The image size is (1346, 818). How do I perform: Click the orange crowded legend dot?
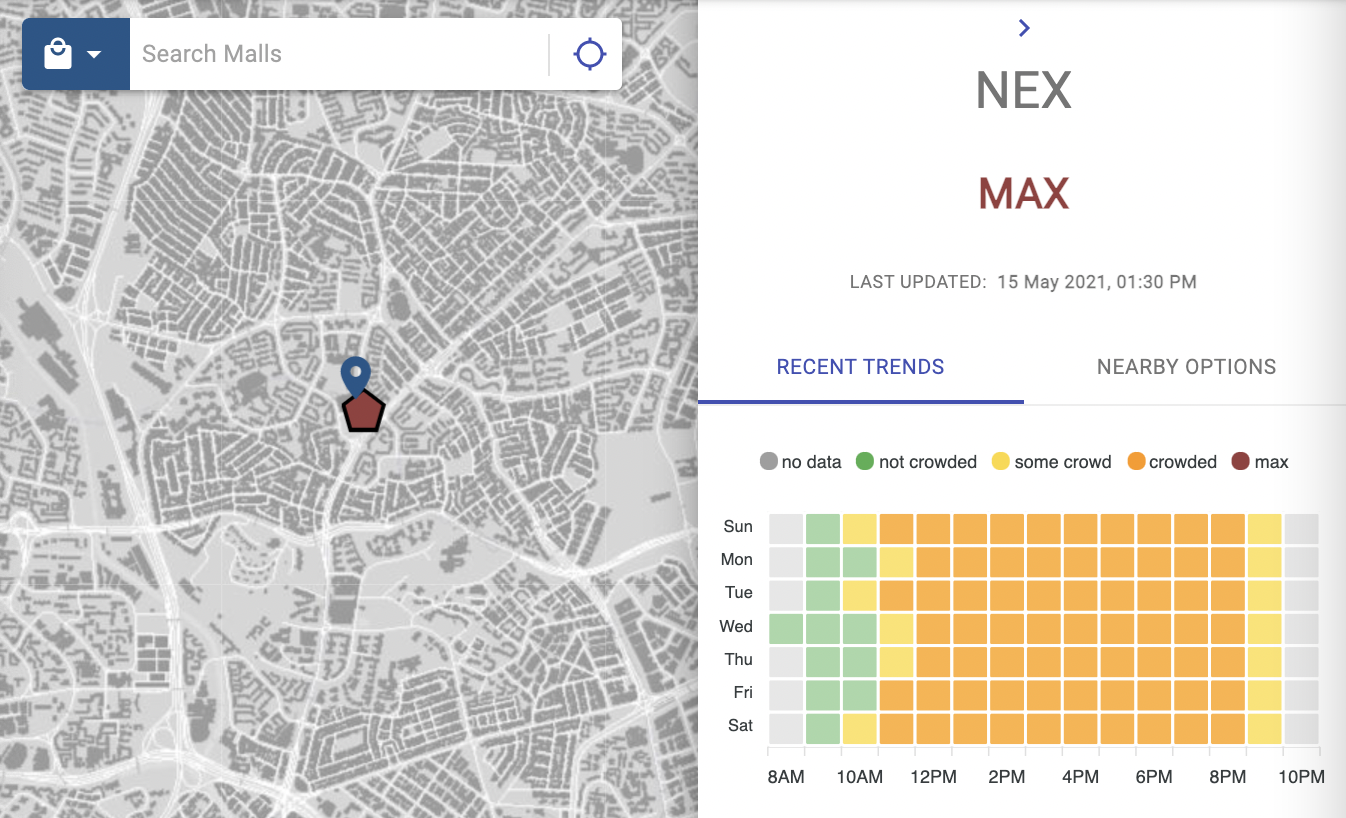[1136, 462]
